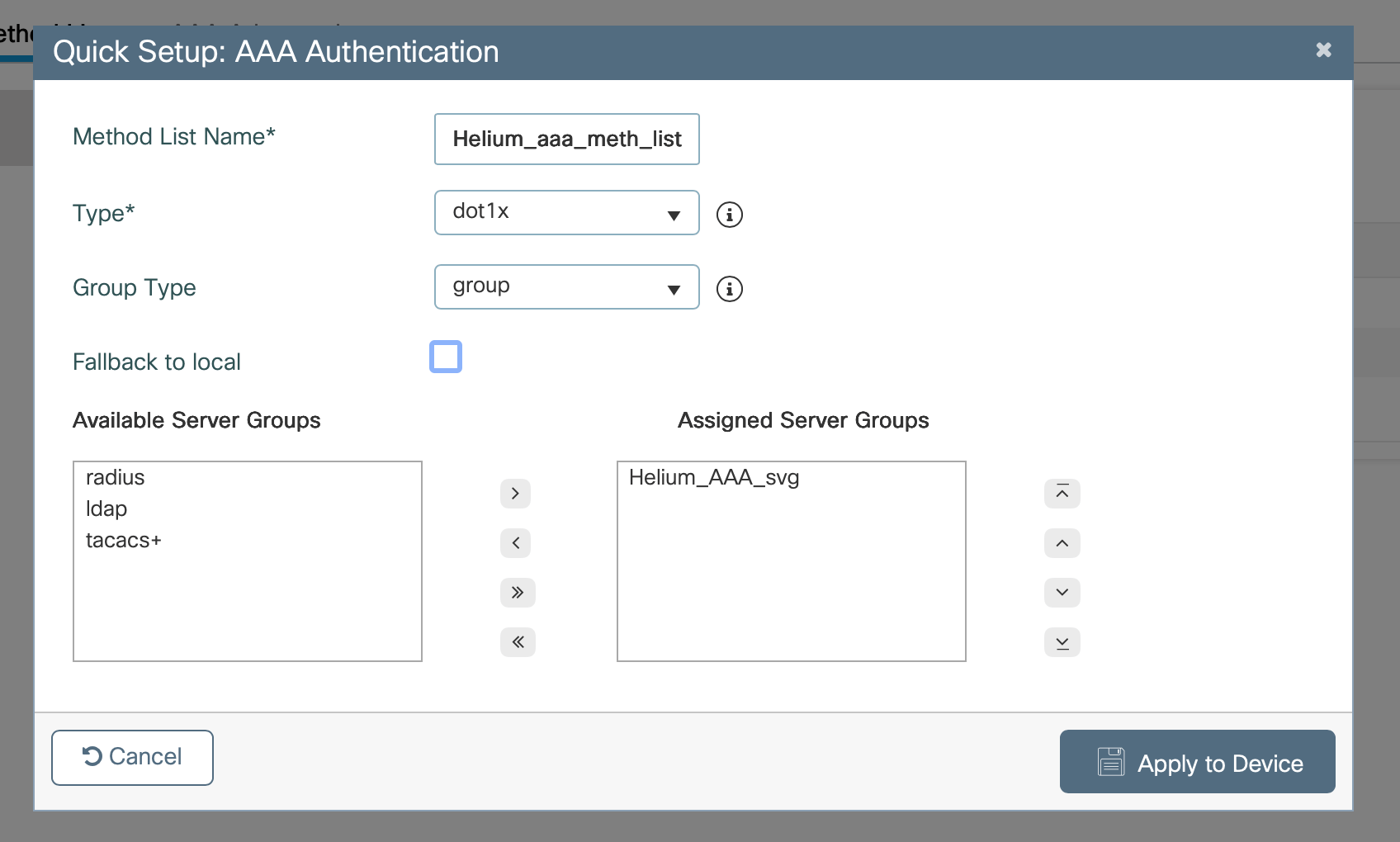Move selected group to Assigned with right arrow

point(516,494)
